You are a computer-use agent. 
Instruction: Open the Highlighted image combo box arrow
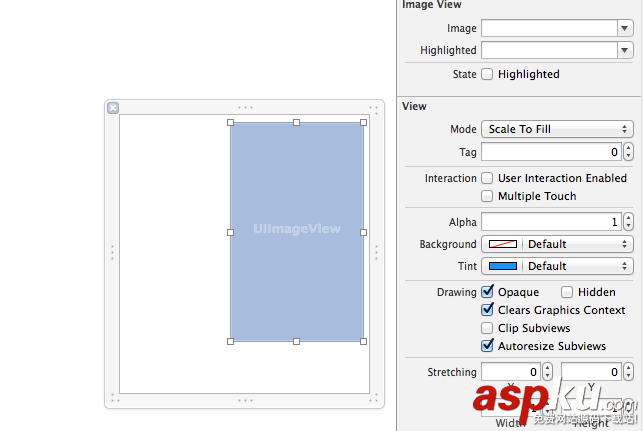tap(625, 50)
